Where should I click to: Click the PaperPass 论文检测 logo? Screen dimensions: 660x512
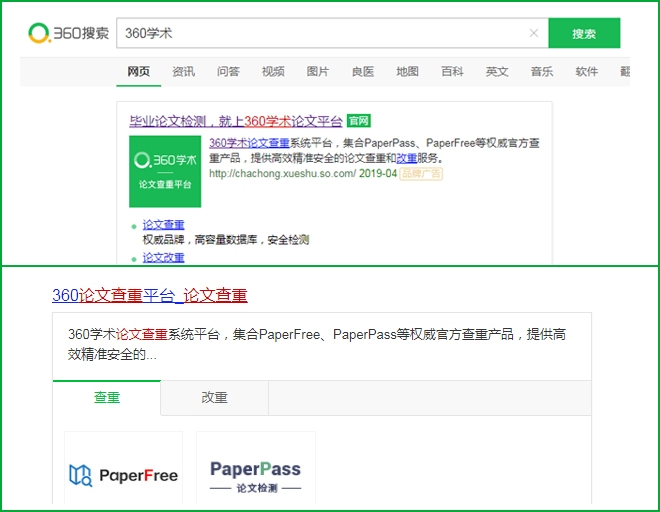coord(255,474)
